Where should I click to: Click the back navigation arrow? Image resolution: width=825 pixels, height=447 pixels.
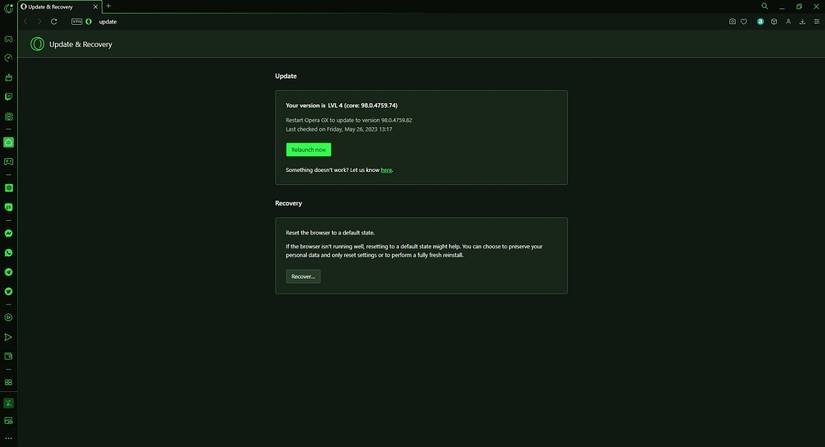26,22
